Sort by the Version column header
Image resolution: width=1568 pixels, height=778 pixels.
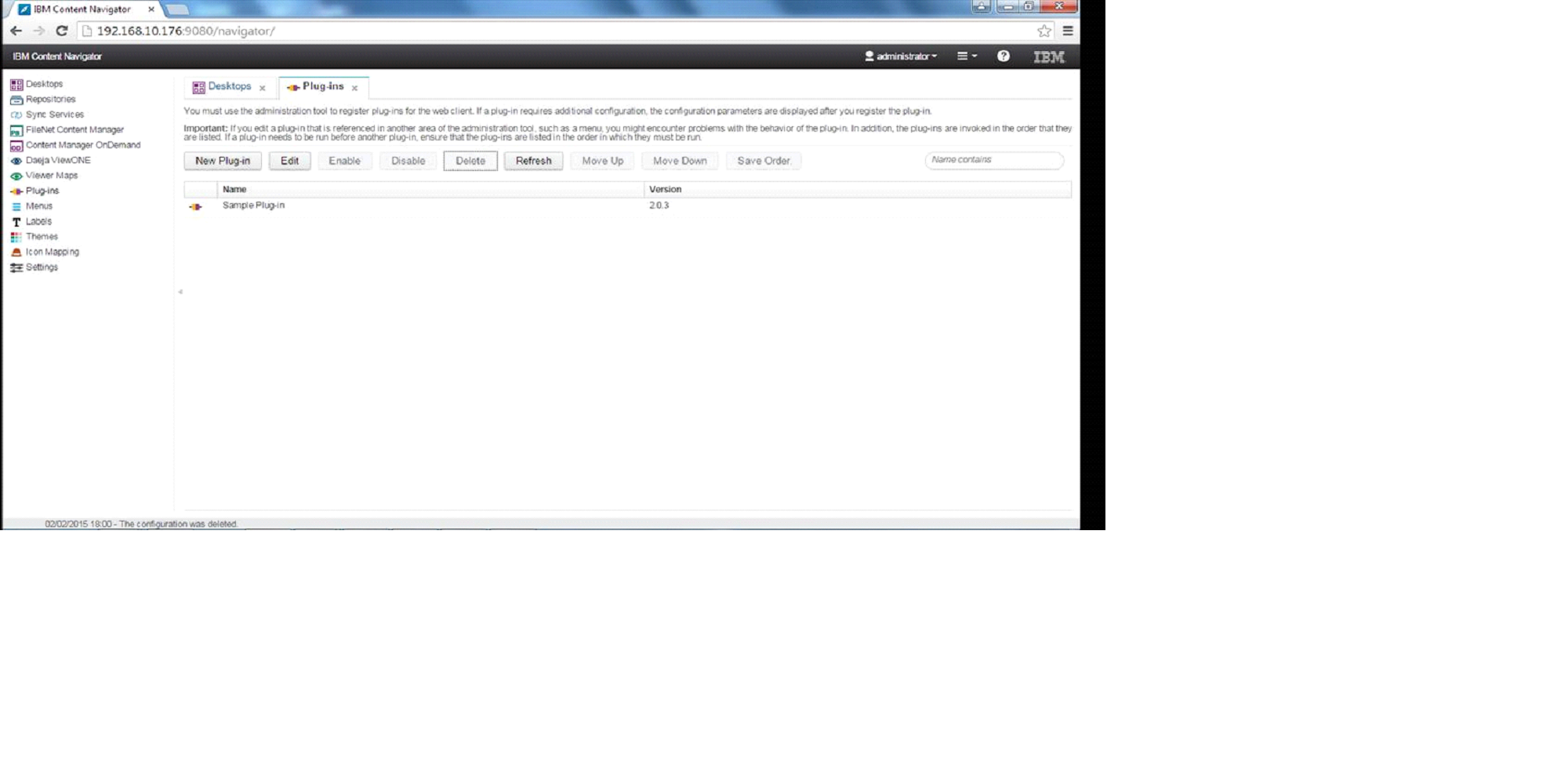[x=858, y=190]
